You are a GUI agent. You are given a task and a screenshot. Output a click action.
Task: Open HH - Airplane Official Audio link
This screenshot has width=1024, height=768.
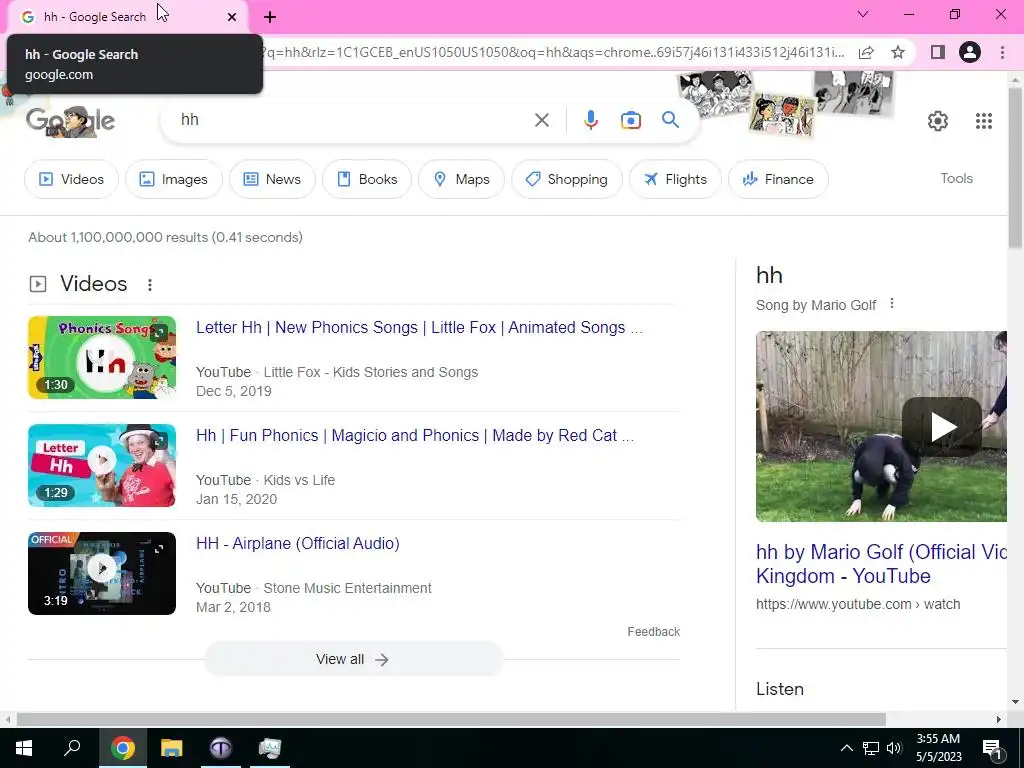coord(298,543)
